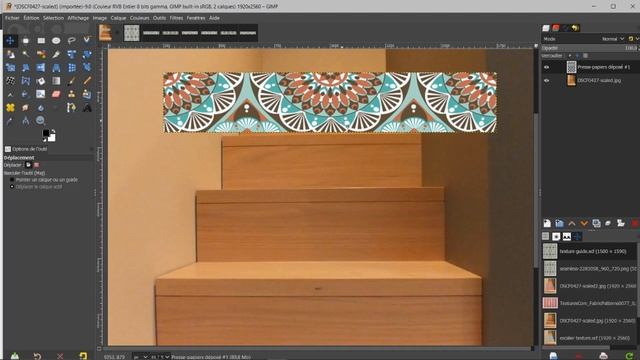Hide the Presse-papiers déposé #1 layer

(547, 67)
